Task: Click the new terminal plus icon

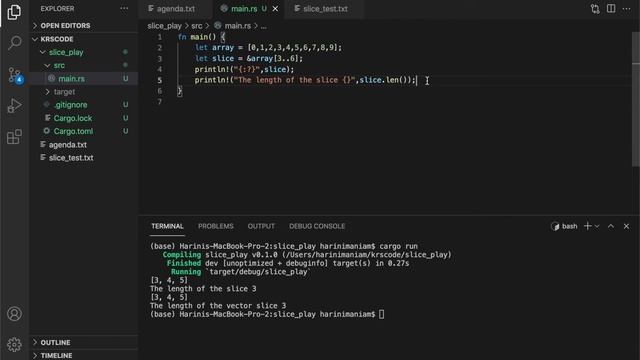Action: coord(587,226)
